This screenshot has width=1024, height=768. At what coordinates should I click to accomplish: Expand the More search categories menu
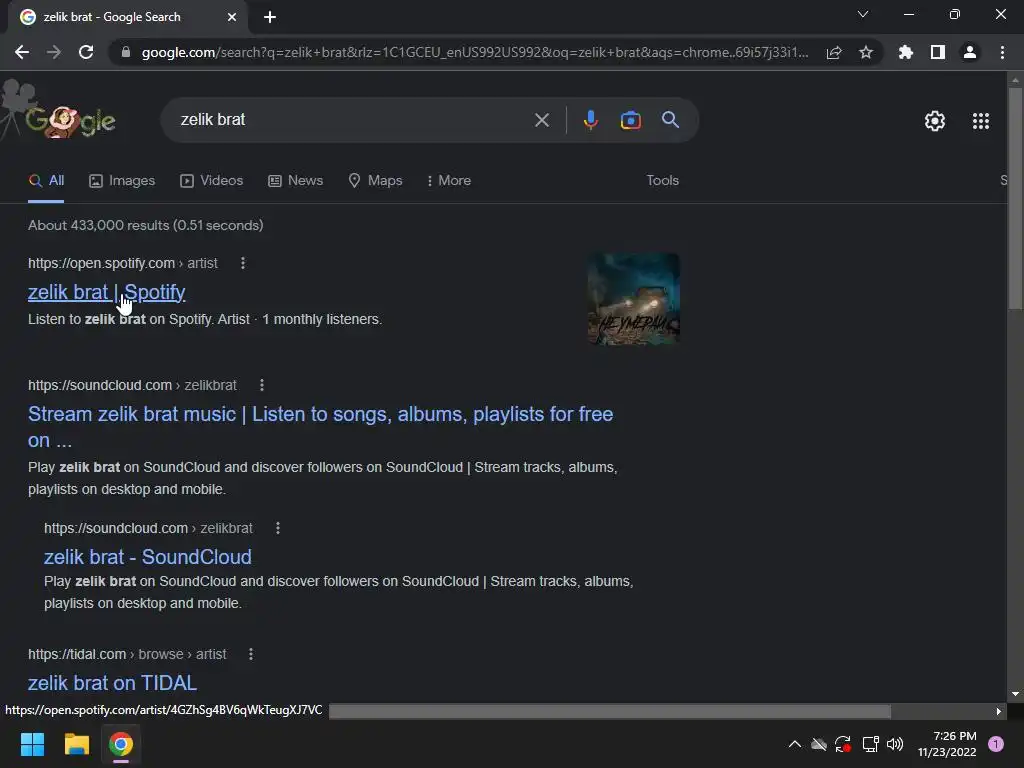click(x=449, y=180)
